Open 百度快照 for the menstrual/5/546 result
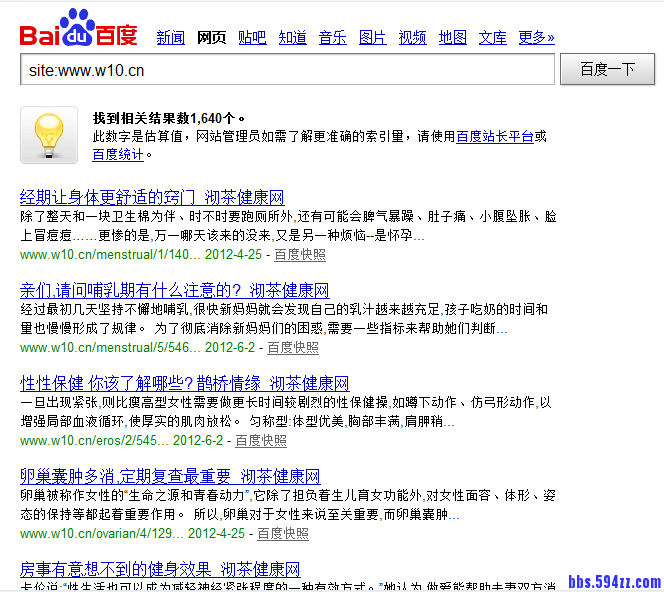The height and width of the screenshot is (592, 664). click(x=293, y=348)
